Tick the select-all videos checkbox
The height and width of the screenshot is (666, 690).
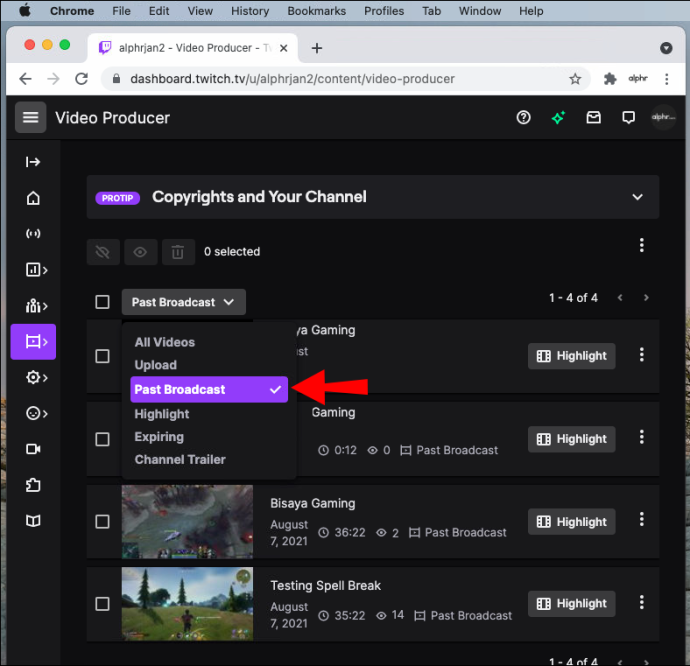click(x=103, y=302)
